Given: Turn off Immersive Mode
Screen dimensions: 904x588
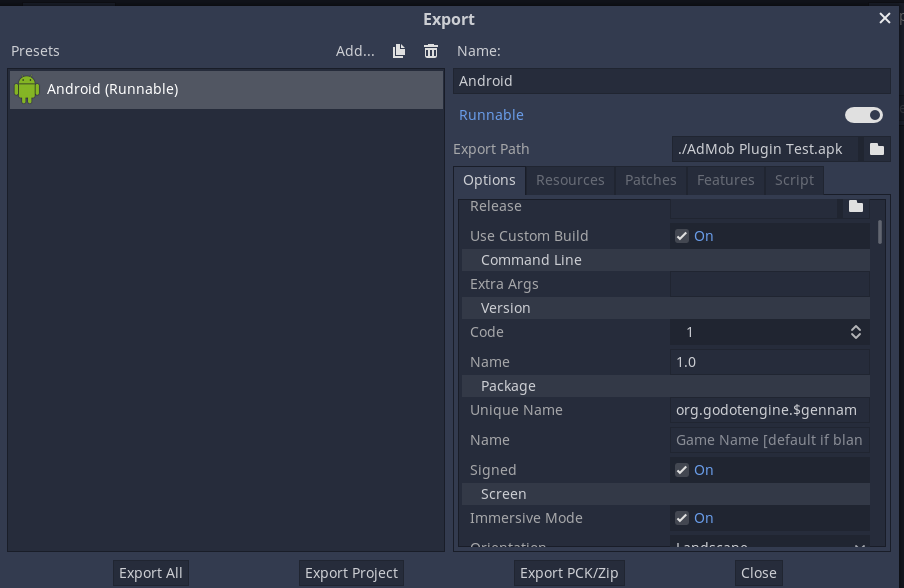Looking at the screenshot, I should [681, 518].
